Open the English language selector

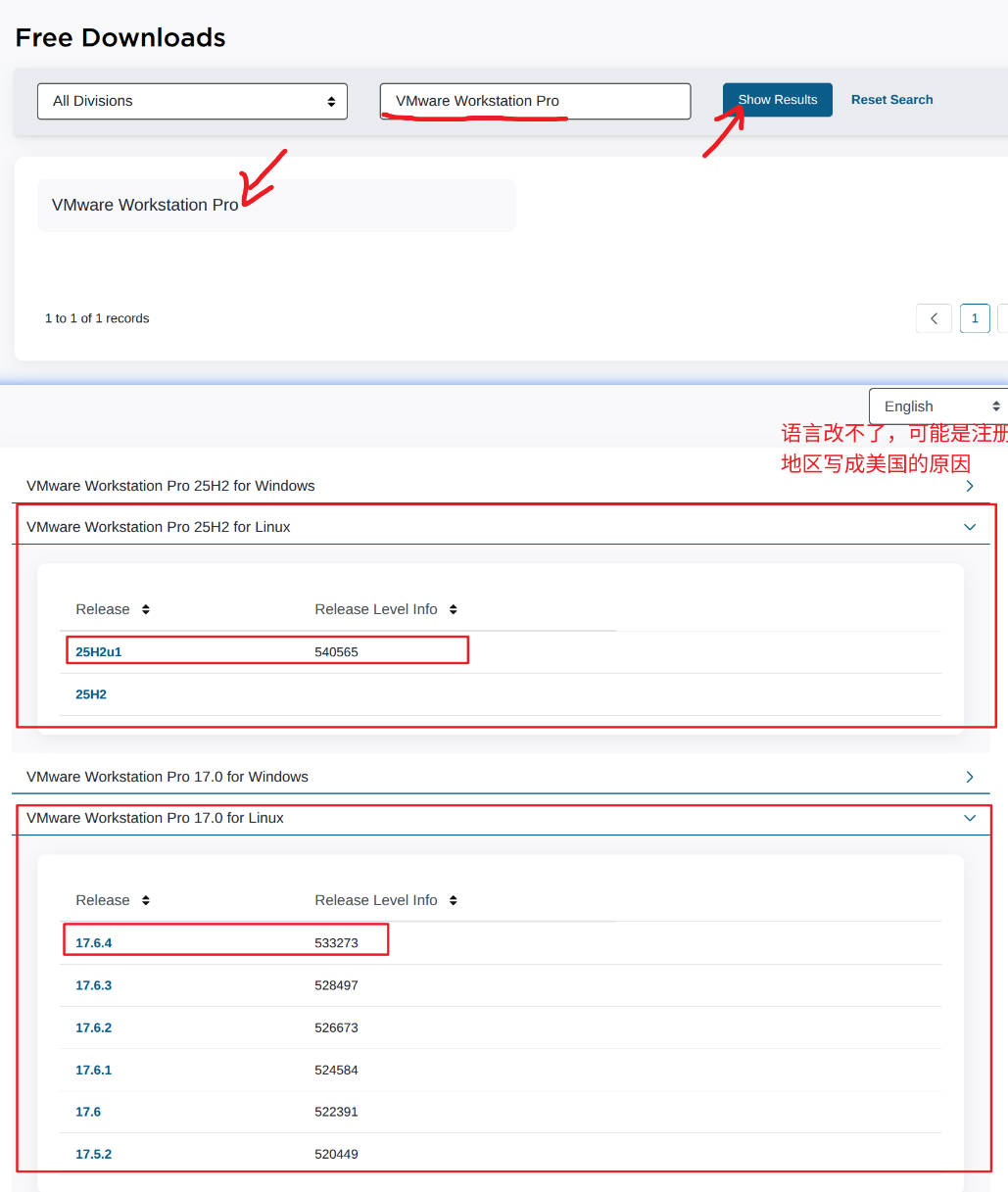[x=938, y=406]
